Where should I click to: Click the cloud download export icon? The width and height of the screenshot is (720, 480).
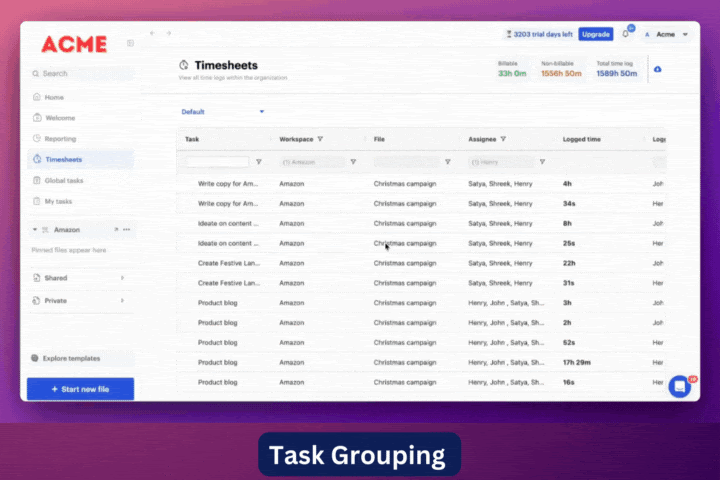click(x=657, y=69)
